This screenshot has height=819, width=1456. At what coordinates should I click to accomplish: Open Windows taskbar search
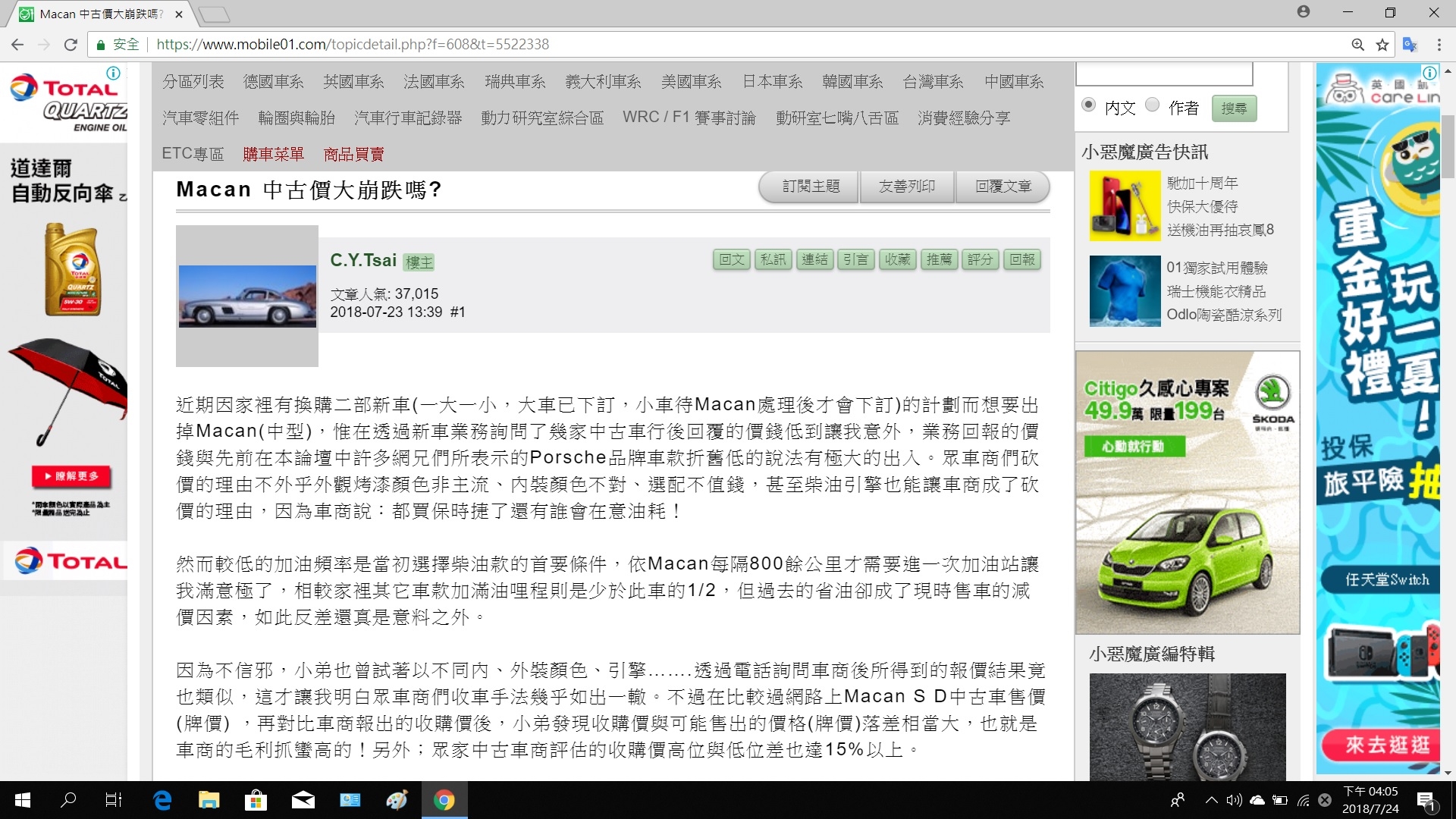[68, 800]
